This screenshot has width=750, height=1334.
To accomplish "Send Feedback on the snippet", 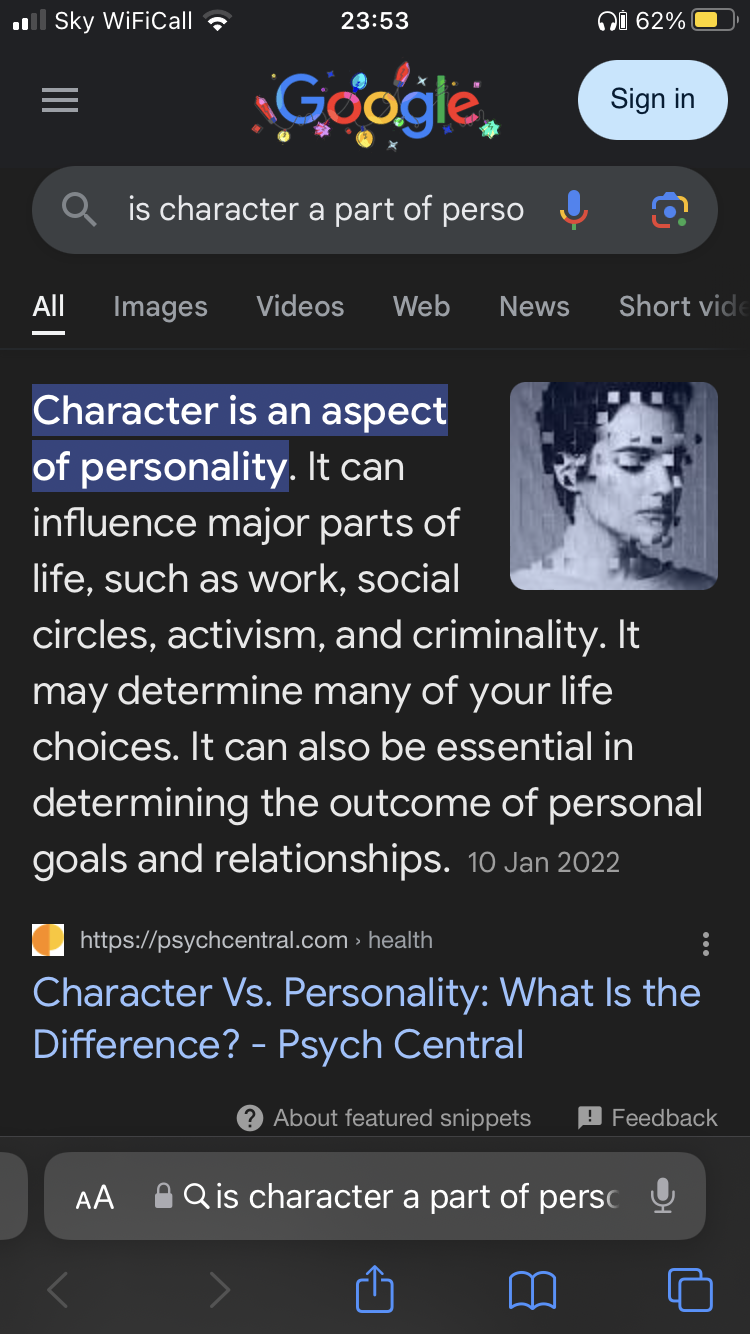I will [x=648, y=1118].
